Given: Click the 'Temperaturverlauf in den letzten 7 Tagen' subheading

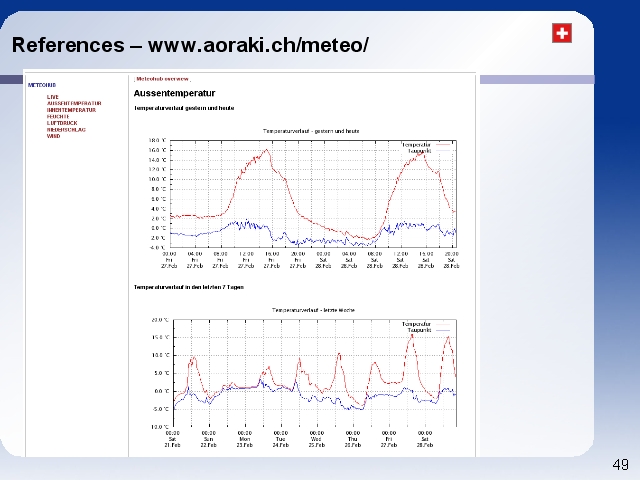Looking at the screenshot, I should (x=189, y=287).
